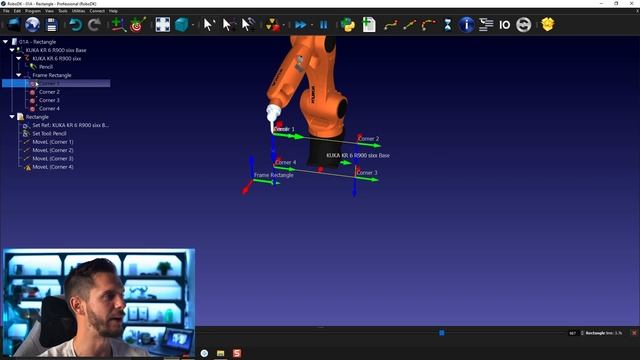Image resolution: width=640 pixels, height=360 pixels.
Task: Select MoveL (Corner 2) instruction
Action: pyautogui.click(x=53, y=150)
